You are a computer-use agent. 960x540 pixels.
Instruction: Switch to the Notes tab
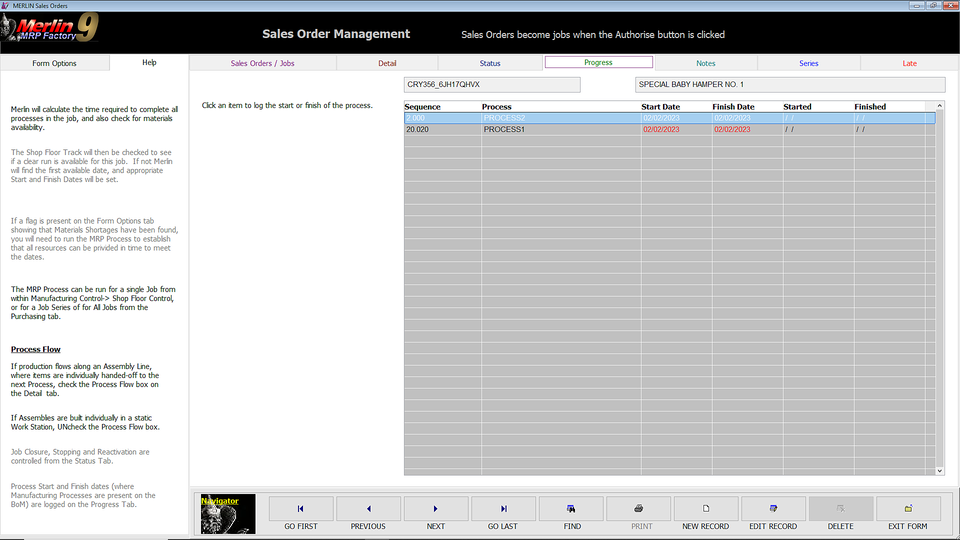(705, 63)
